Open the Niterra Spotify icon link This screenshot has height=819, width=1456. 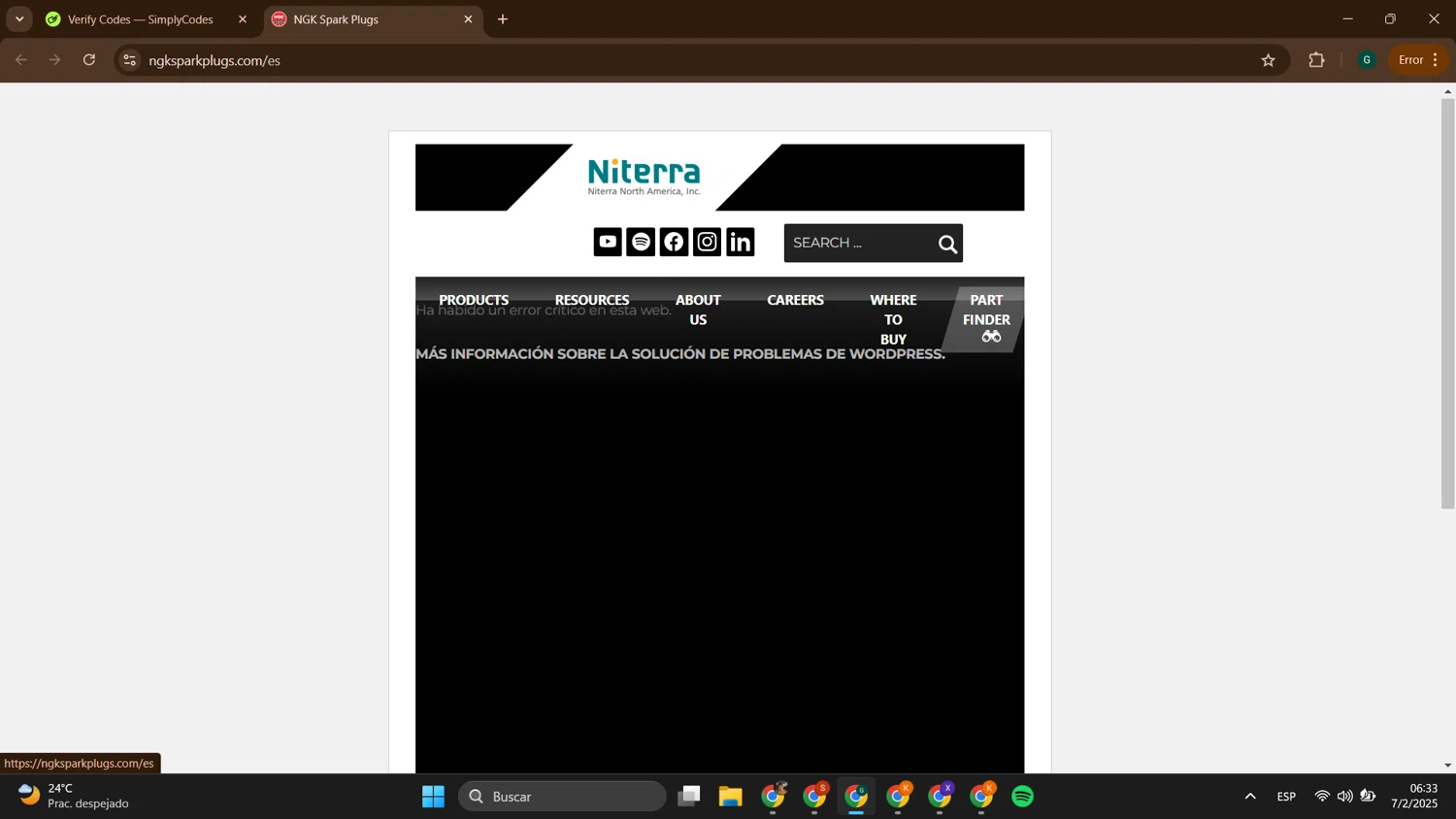tap(641, 242)
